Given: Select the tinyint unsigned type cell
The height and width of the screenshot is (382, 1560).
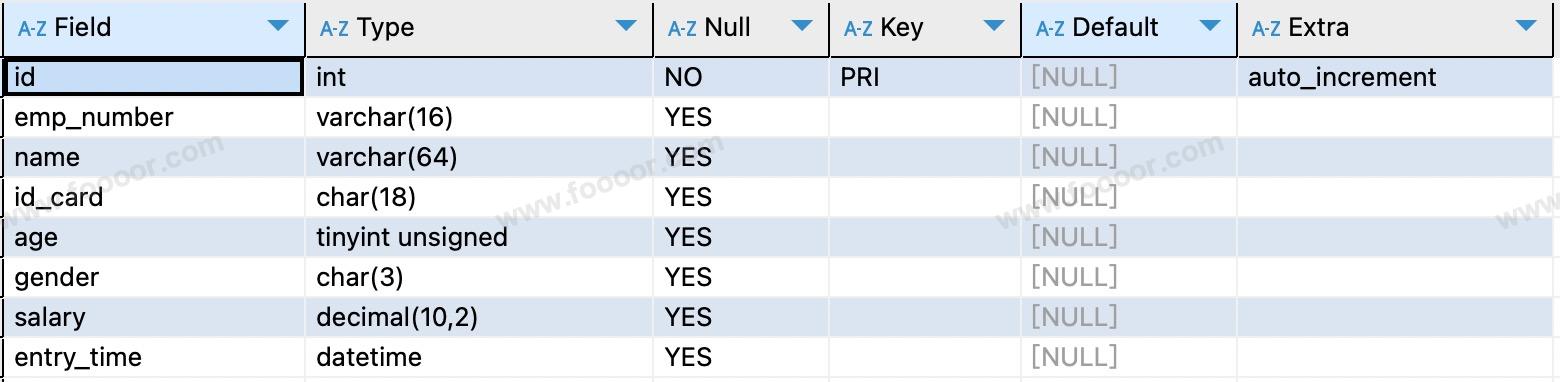Looking at the screenshot, I should click(x=479, y=237).
